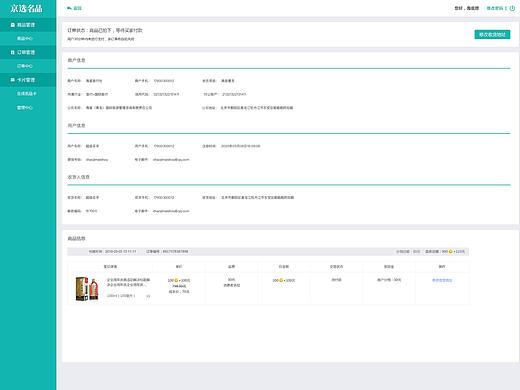Click the 商品管理 section icon
This screenshot has width=520, height=390.
coord(13,25)
